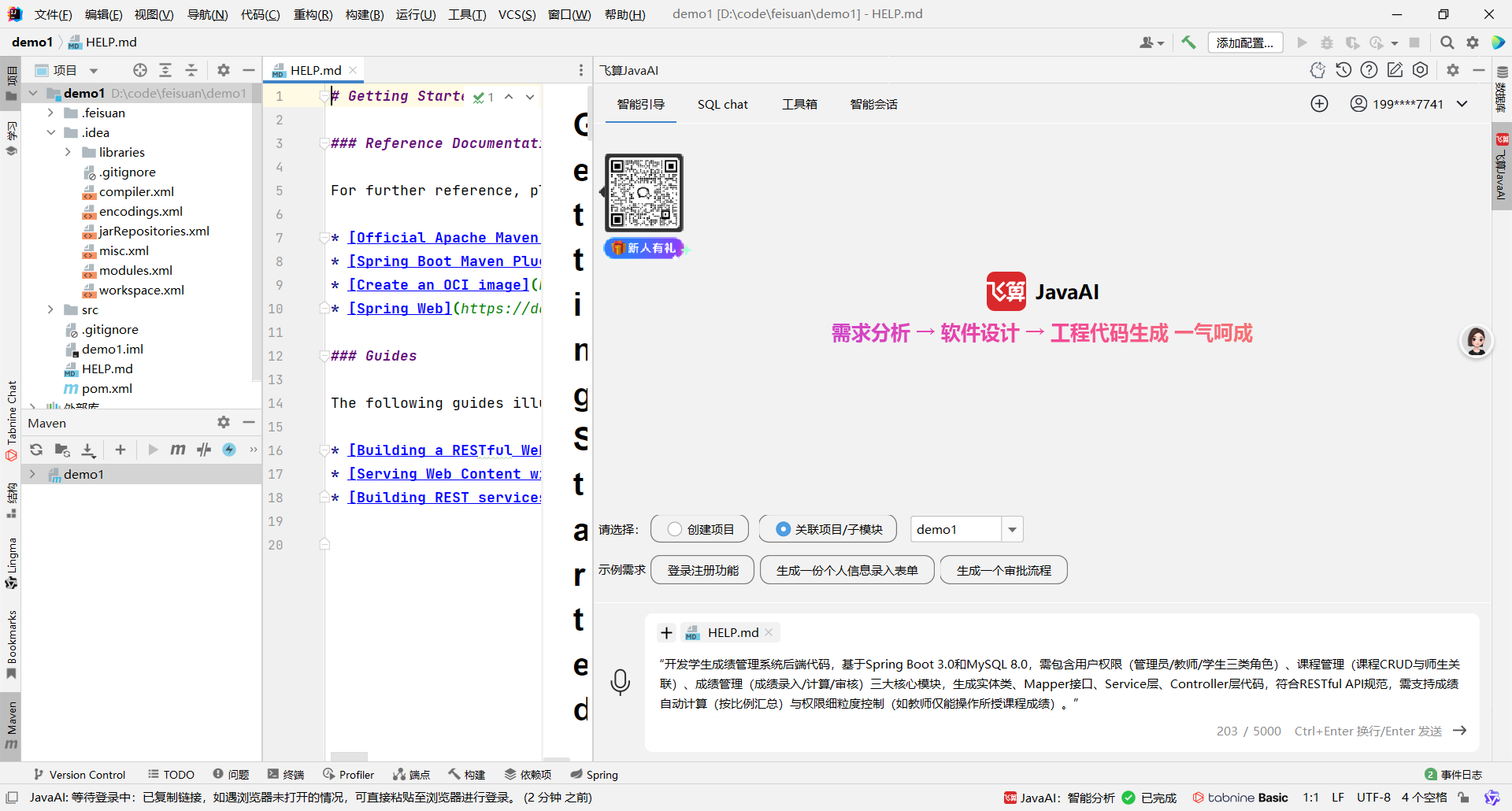Open JavaAI chat history icon
1512x811 pixels.
coord(1343,70)
